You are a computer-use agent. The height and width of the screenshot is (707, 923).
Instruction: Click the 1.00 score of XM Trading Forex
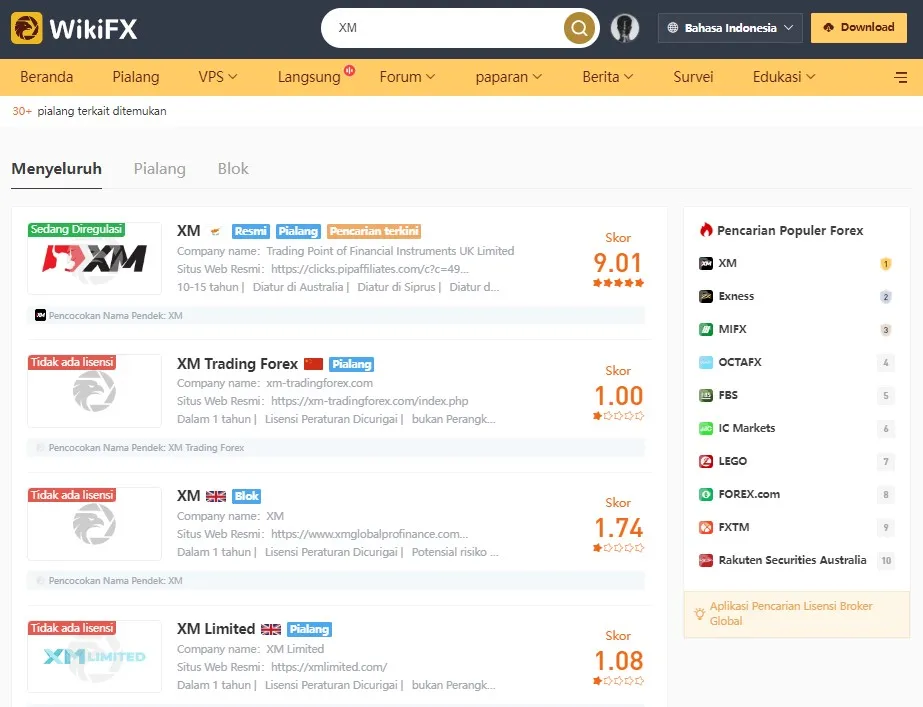[x=618, y=396]
